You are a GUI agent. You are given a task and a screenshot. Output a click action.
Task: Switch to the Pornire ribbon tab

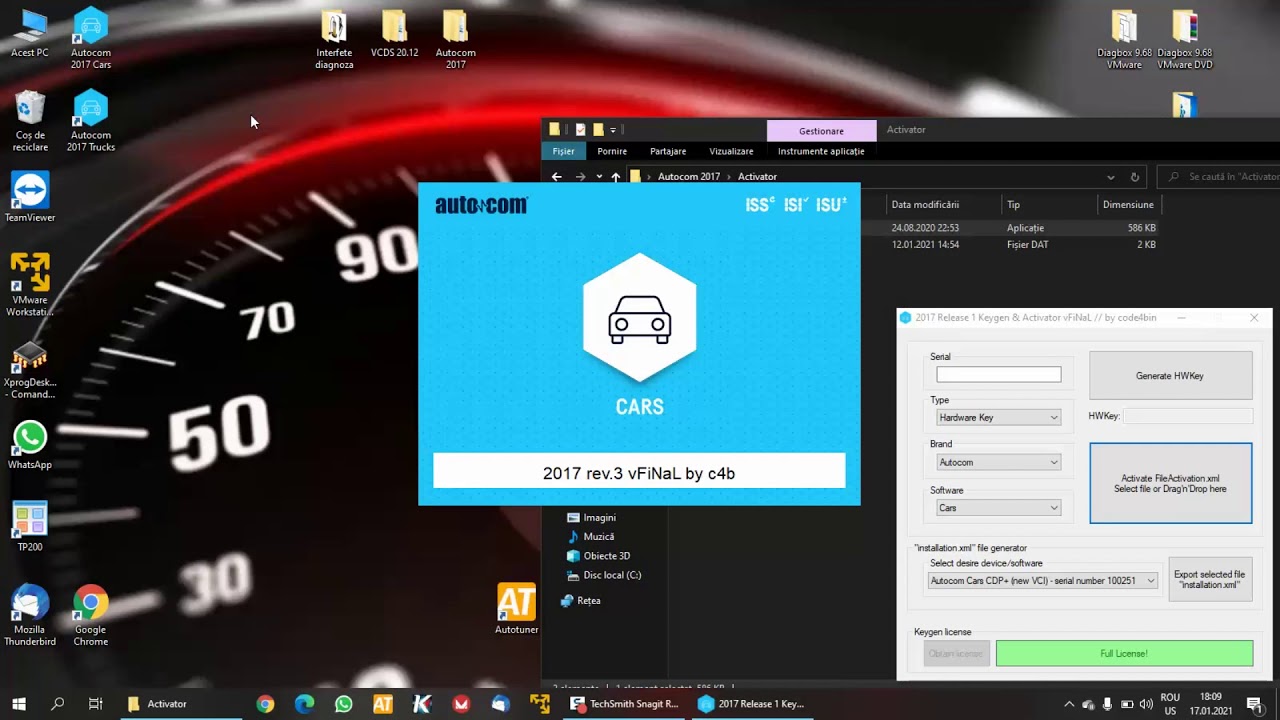point(612,151)
